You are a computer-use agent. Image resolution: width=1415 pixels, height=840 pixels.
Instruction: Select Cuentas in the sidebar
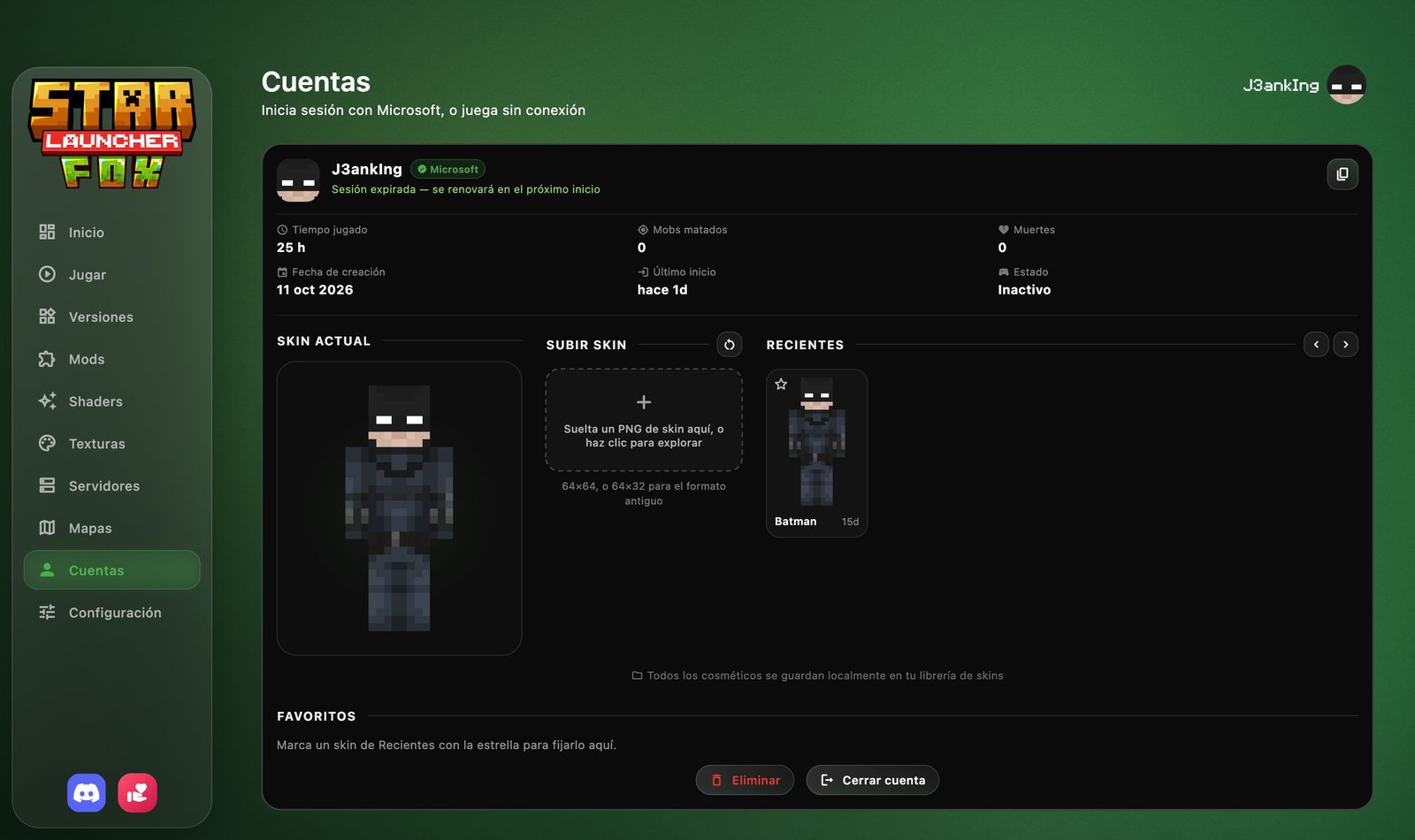coord(112,570)
